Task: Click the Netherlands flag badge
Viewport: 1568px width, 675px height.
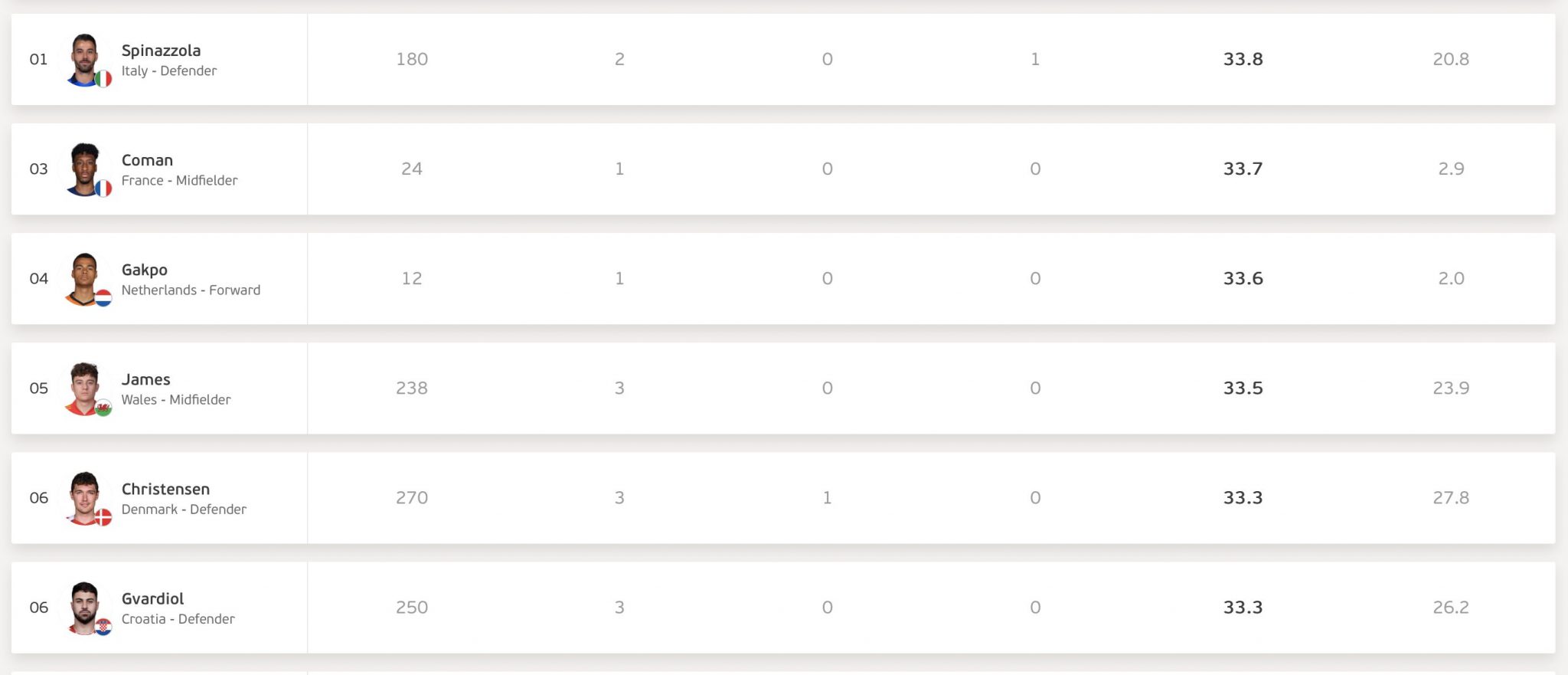Action: [103, 297]
